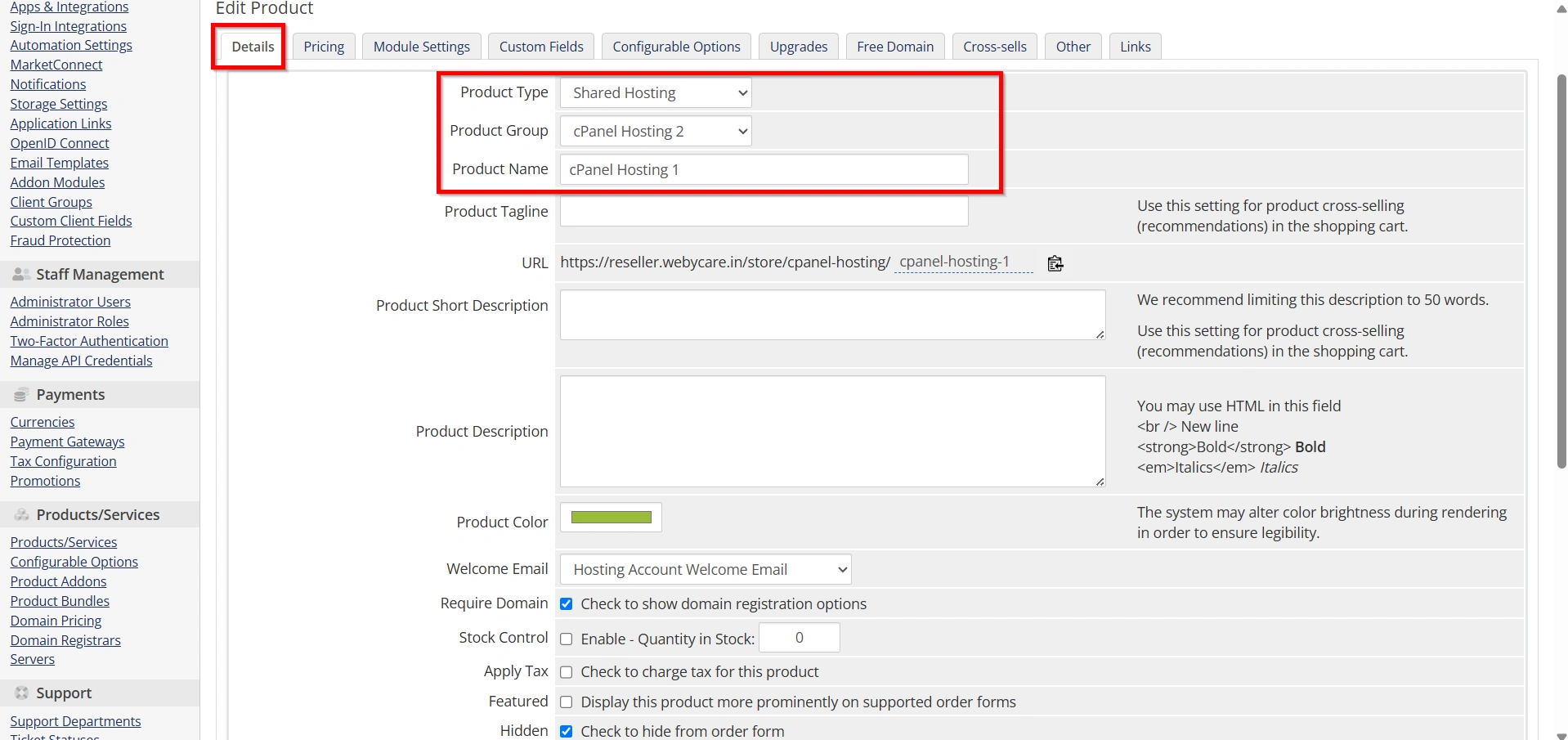This screenshot has width=1568, height=740.
Task: Click the Staff Management section icon
Action: click(x=21, y=275)
